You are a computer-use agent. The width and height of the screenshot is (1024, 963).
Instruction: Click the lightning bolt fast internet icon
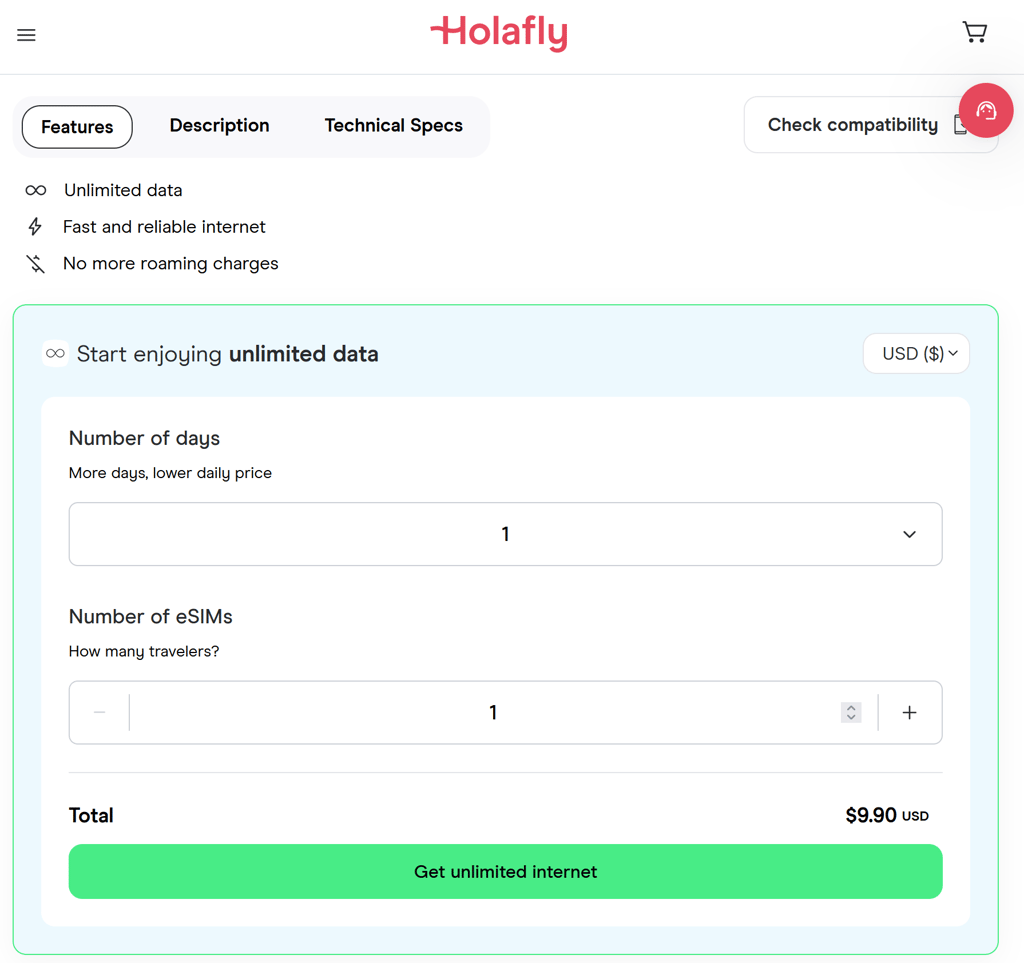pyautogui.click(x=35, y=227)
